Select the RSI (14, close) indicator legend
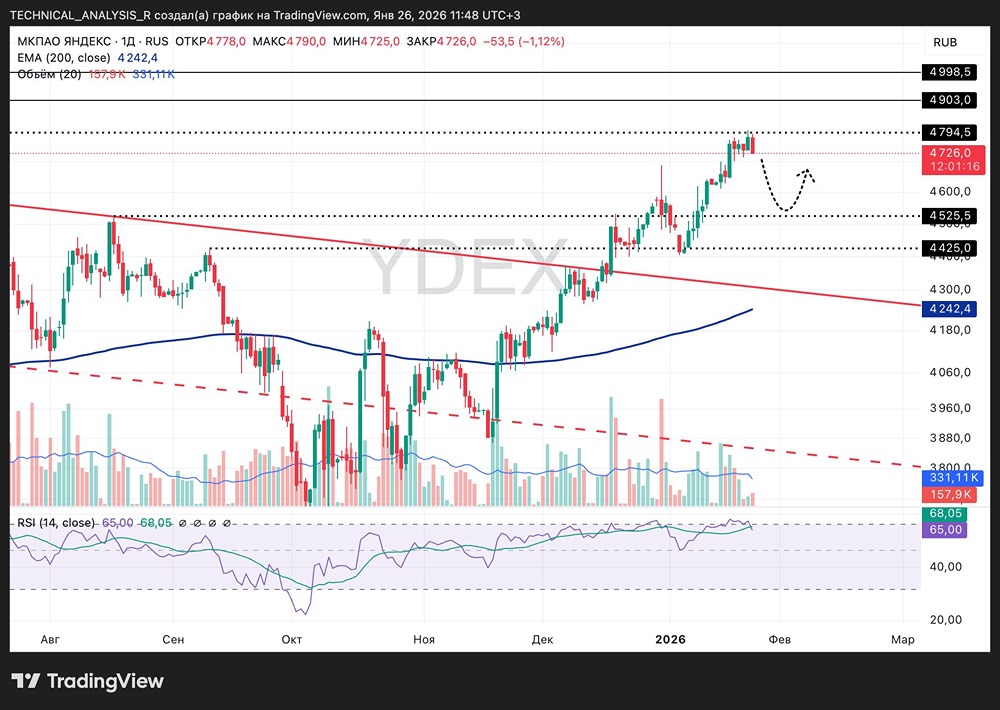 55,523
